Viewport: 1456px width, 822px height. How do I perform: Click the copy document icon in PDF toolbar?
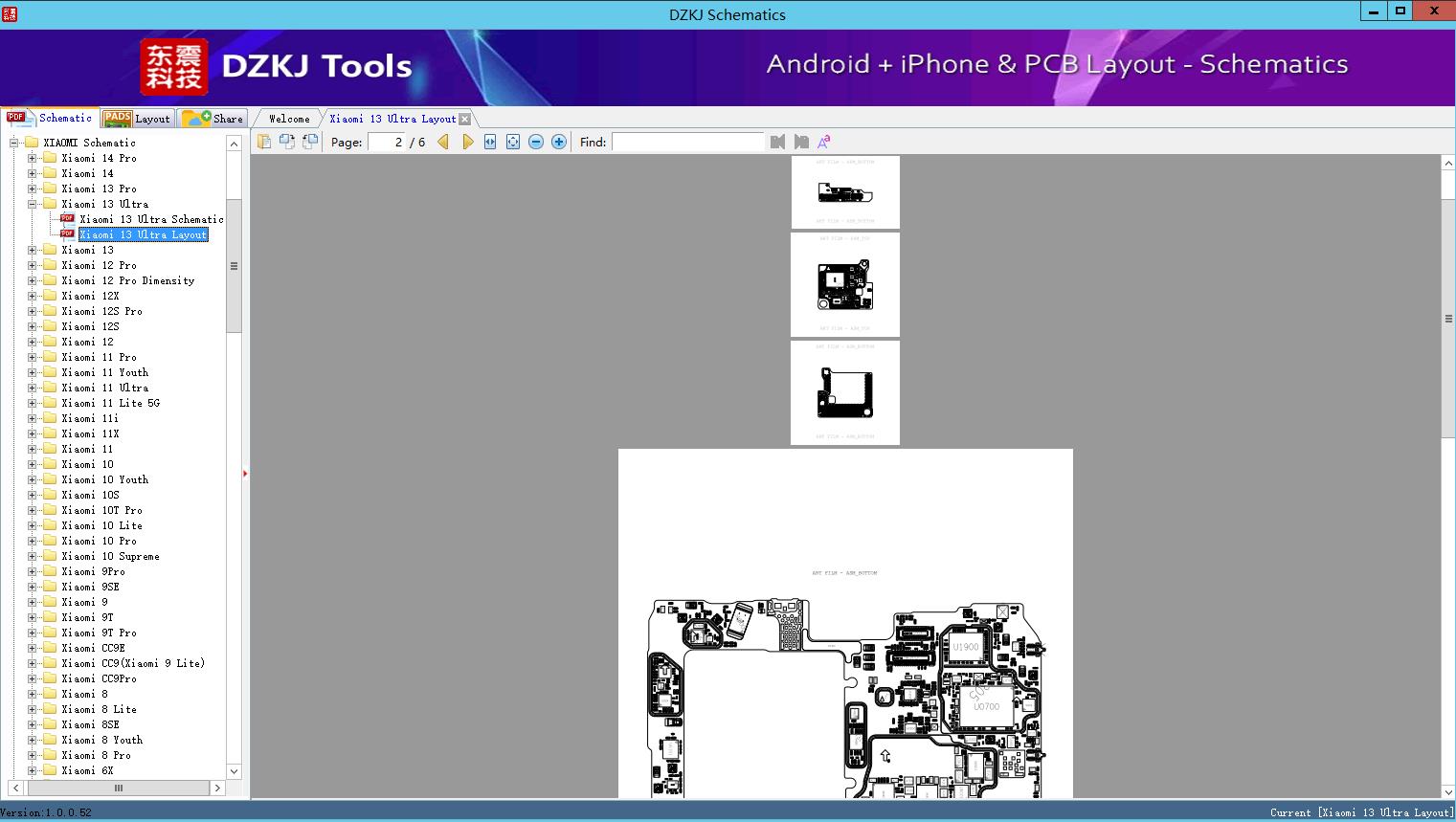264,142
